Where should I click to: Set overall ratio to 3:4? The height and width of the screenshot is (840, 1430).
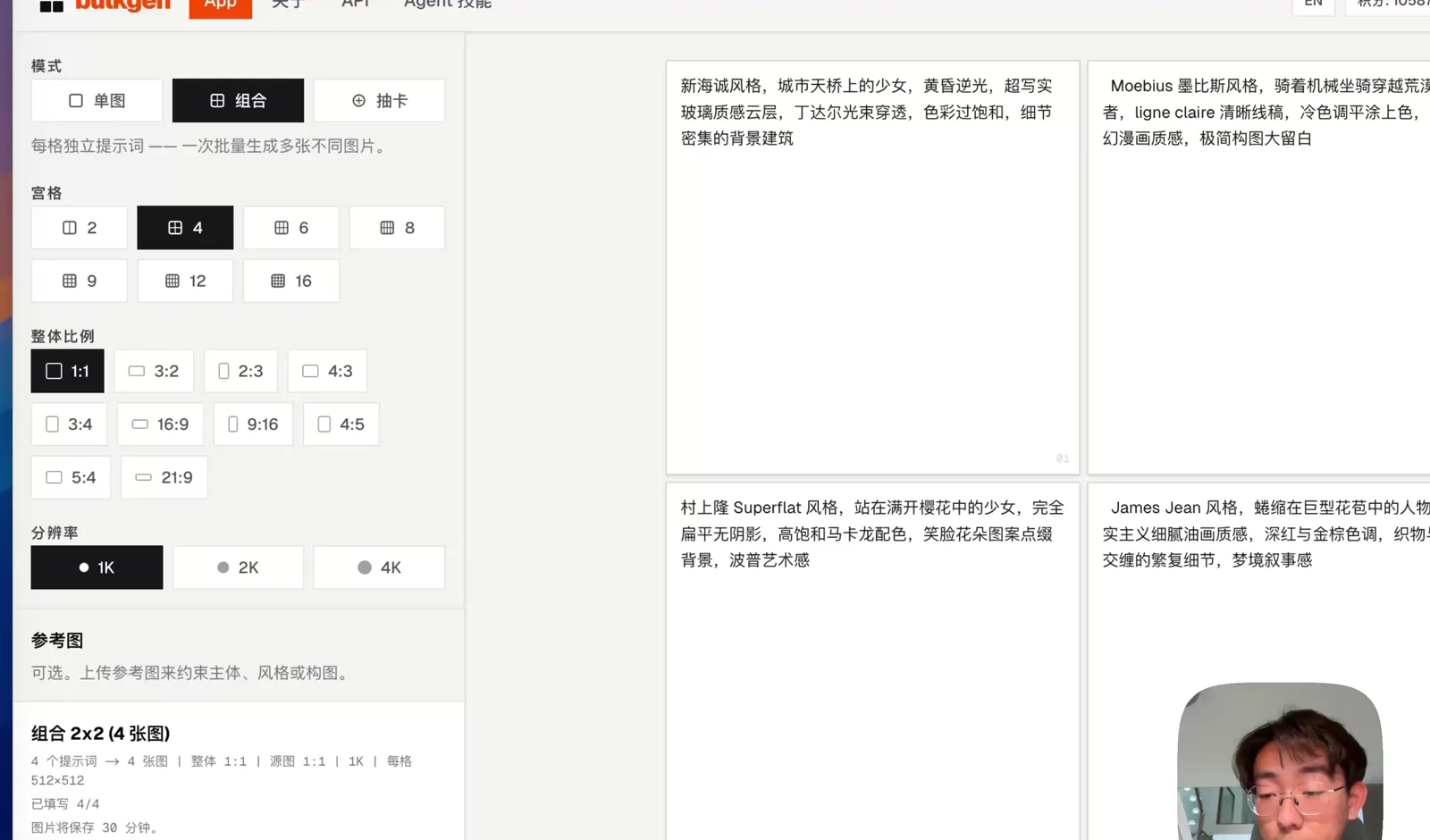70,424
